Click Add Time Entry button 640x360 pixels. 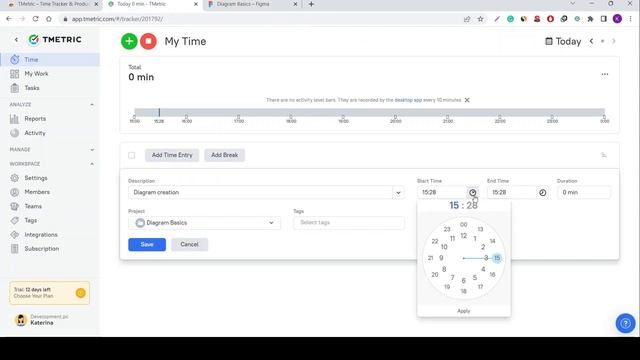click(172, 155)
